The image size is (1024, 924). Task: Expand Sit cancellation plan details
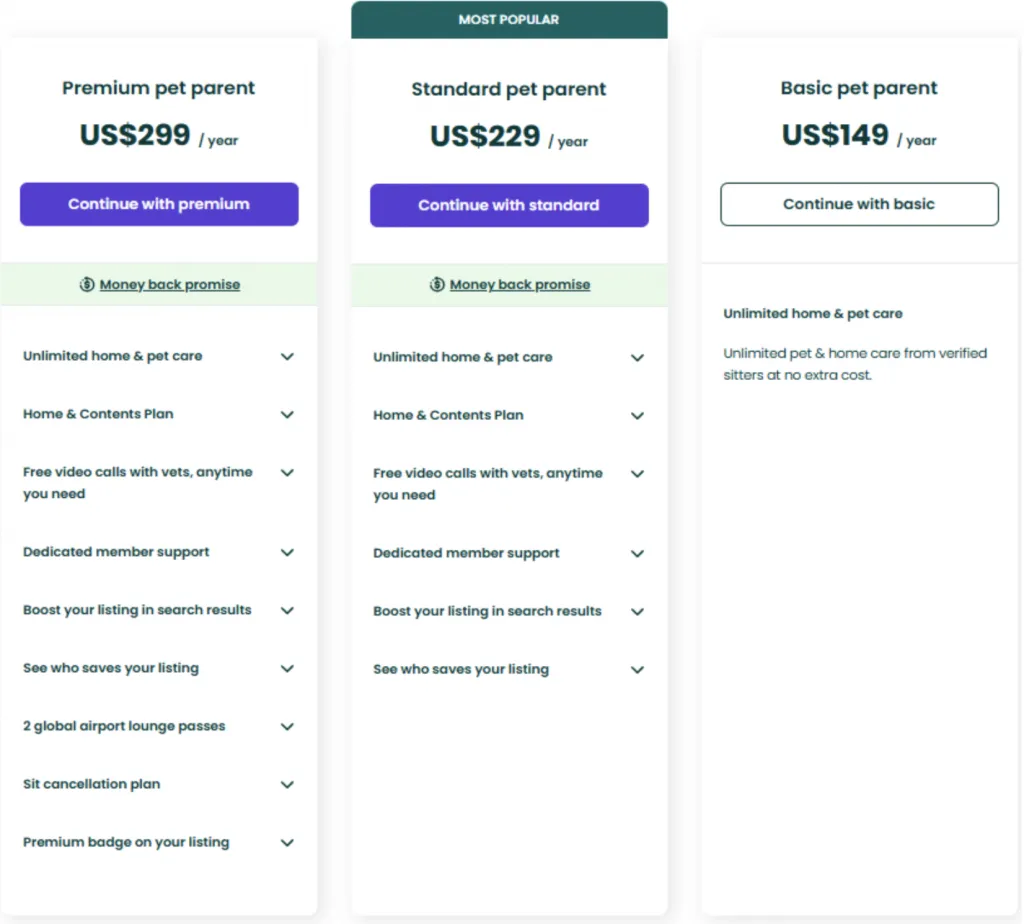coord(287,785)
